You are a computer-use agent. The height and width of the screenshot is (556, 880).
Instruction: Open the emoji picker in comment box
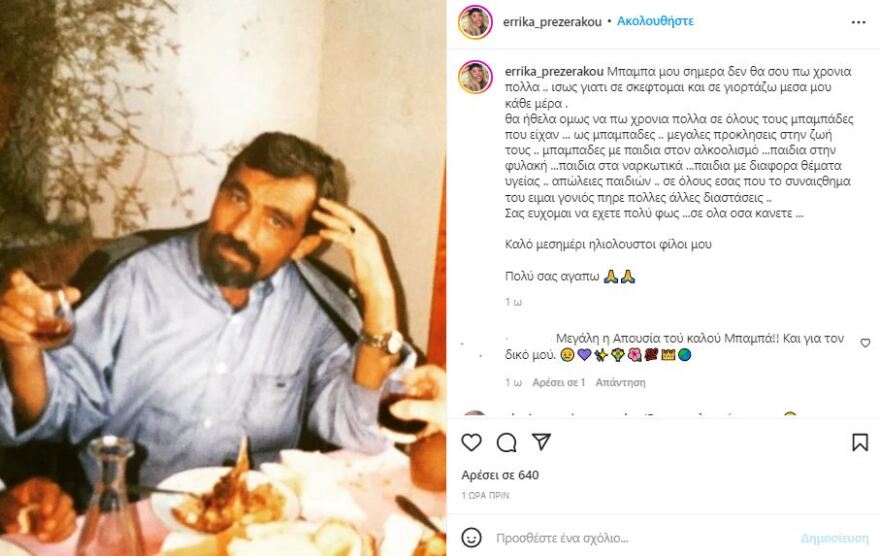[471, 537]
